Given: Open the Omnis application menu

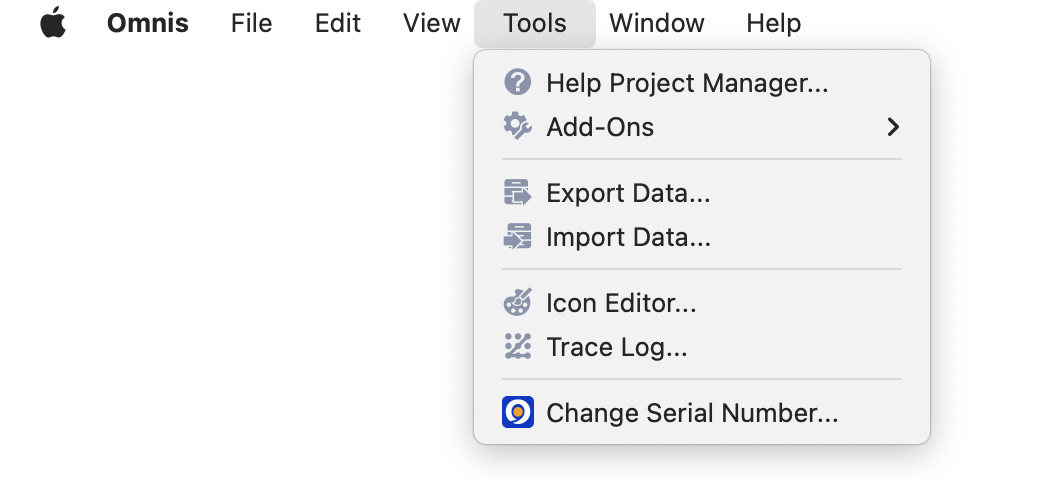Looking at the screenshot, I should pos(147,24).
